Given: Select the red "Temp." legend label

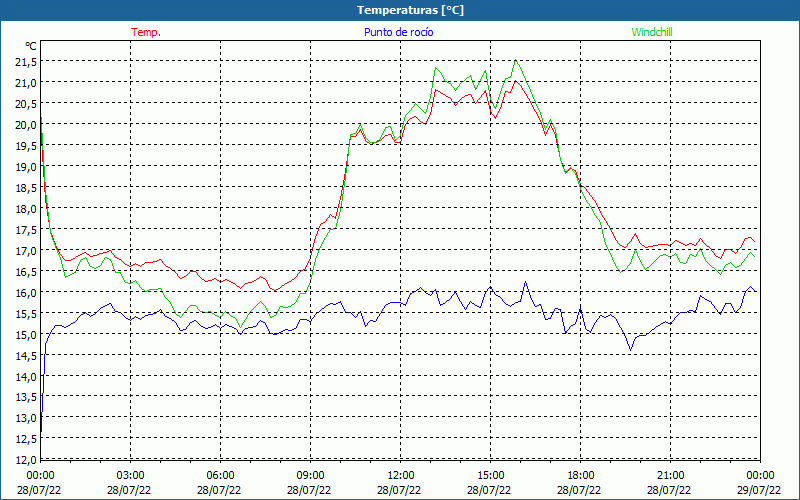Looking at the screenshot, I should click(146, 32).
